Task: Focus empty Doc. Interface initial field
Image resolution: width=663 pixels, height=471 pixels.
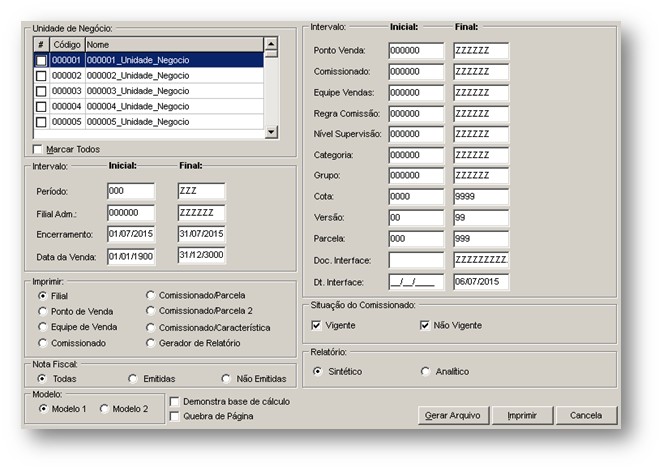Action: (x=416, y=260)
